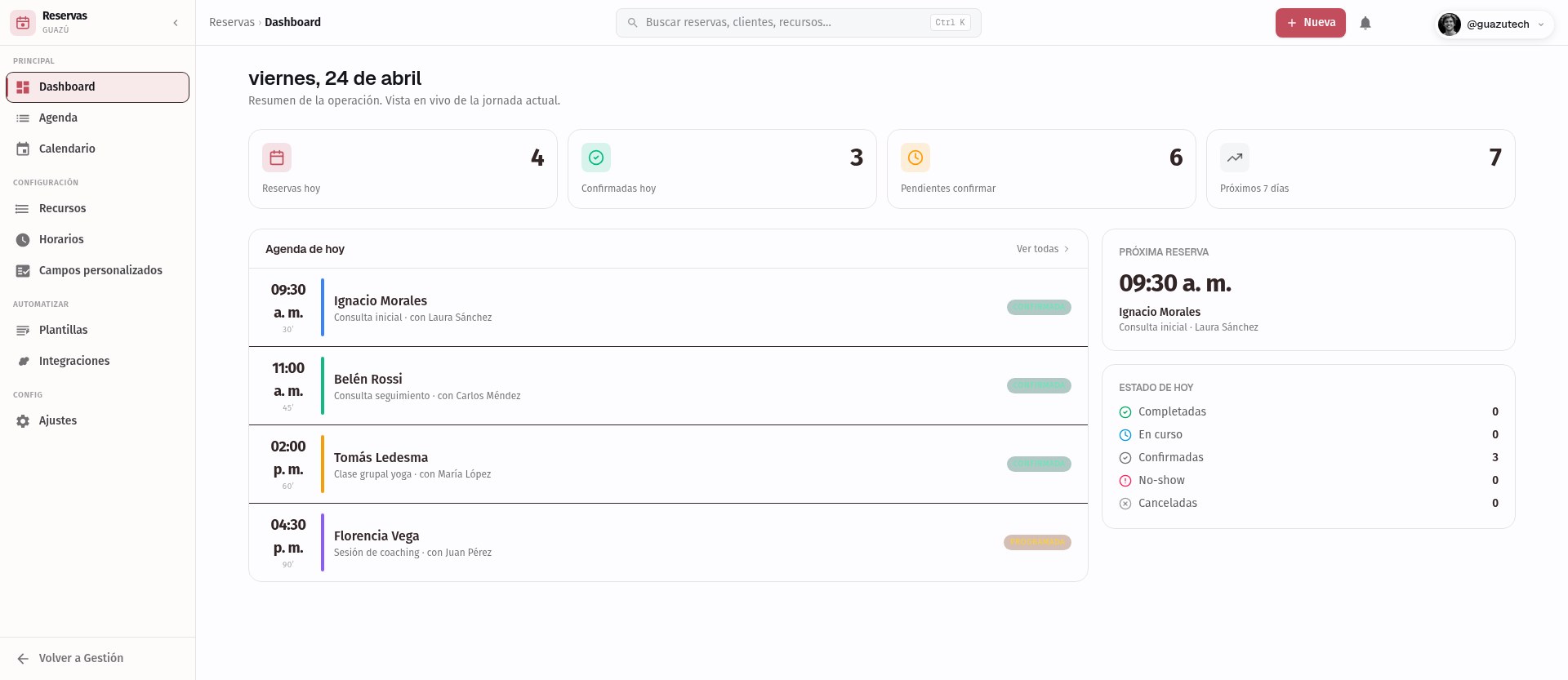
Task: Open the @guazutech account dropdown
Action: pos(1493,24)
